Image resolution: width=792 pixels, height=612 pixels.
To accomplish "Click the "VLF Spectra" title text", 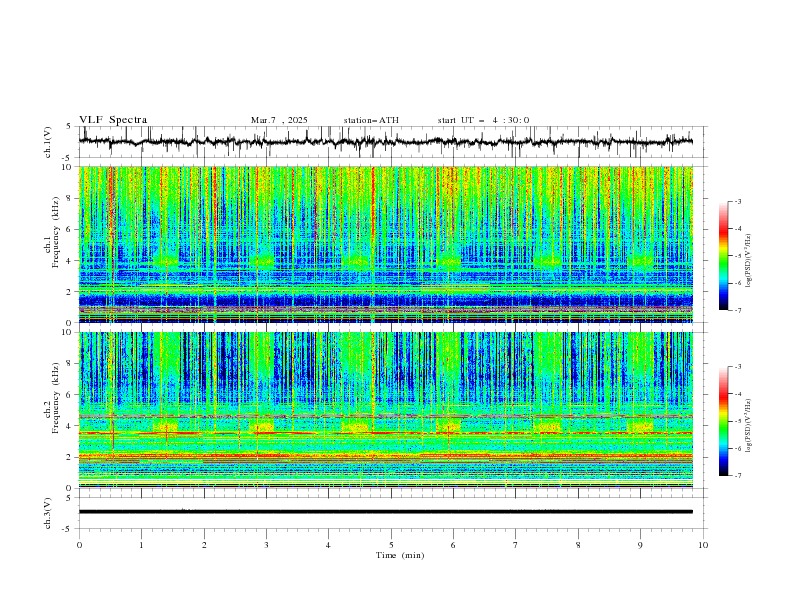I will [x=113, y=120].
